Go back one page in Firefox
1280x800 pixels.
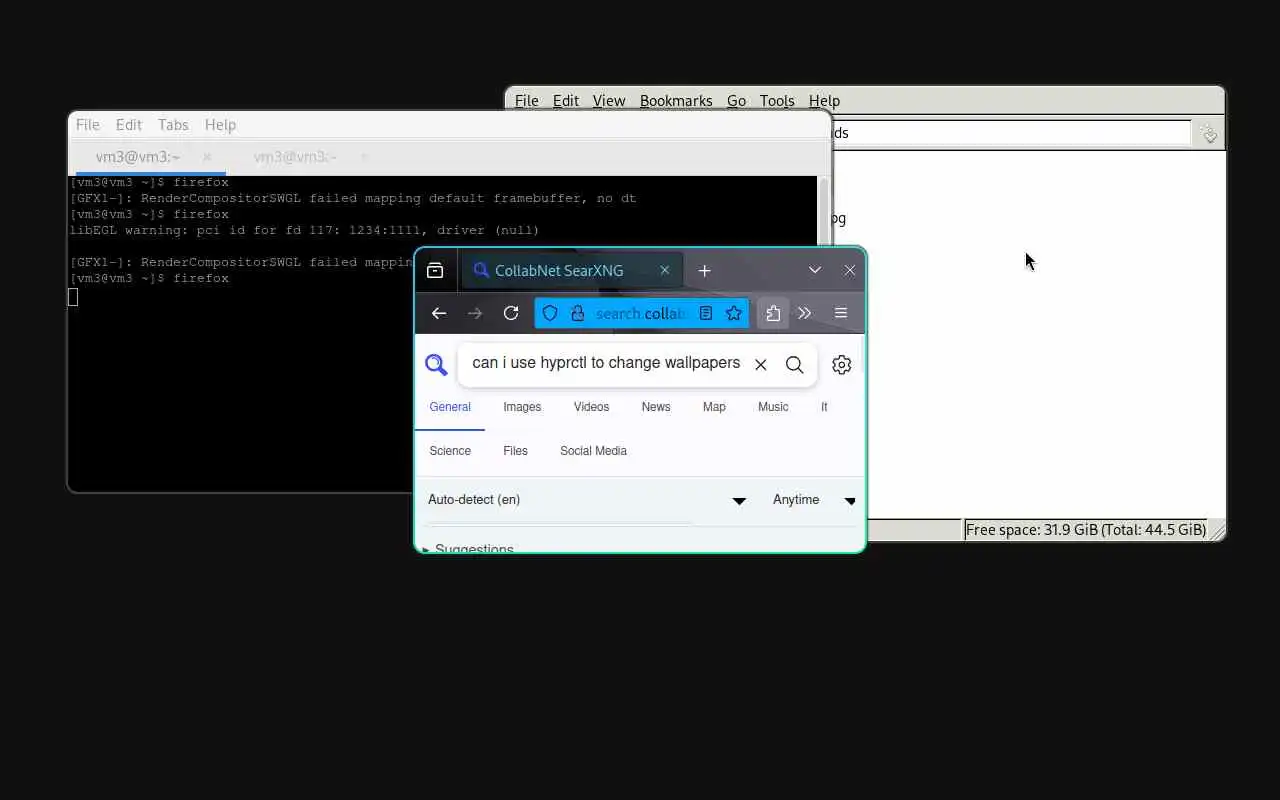pos(439,313)
